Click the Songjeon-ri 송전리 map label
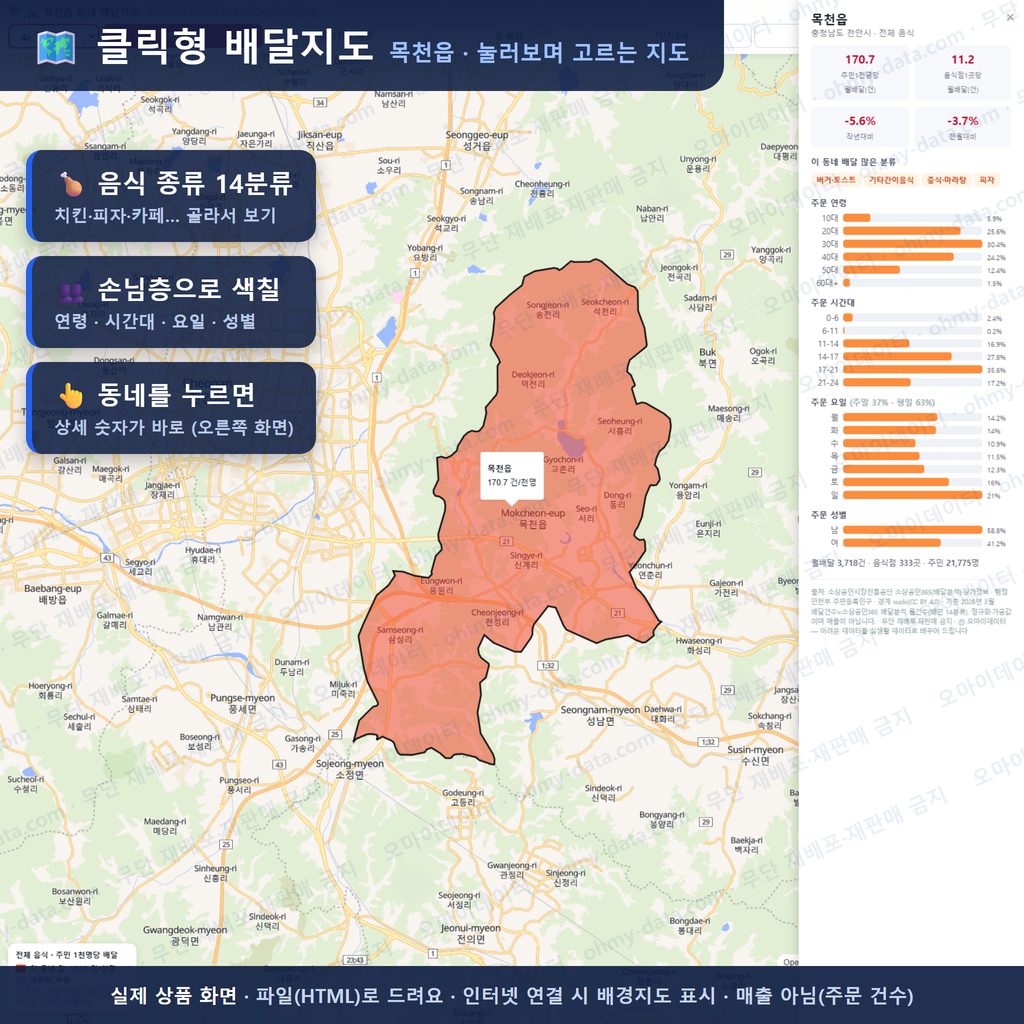Screen dimensions: 1024x1024 pos(547,310)
